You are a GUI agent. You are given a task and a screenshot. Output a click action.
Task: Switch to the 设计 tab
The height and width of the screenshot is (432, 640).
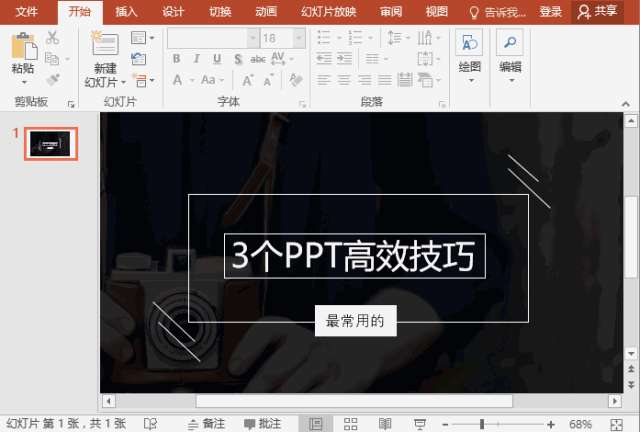click(x=173, y=12)
